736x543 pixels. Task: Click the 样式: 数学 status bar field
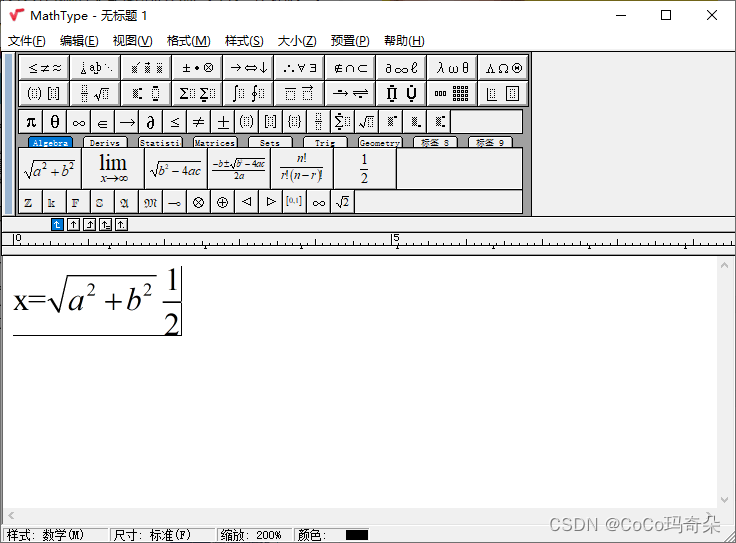pyautogui.click(x=56, y=535)
